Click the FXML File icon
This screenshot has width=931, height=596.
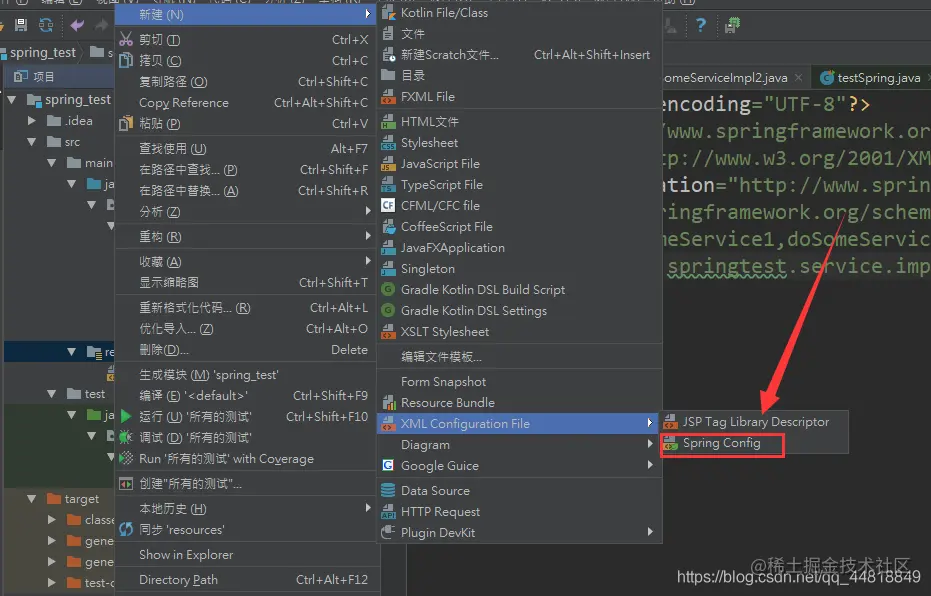point(388,96)
